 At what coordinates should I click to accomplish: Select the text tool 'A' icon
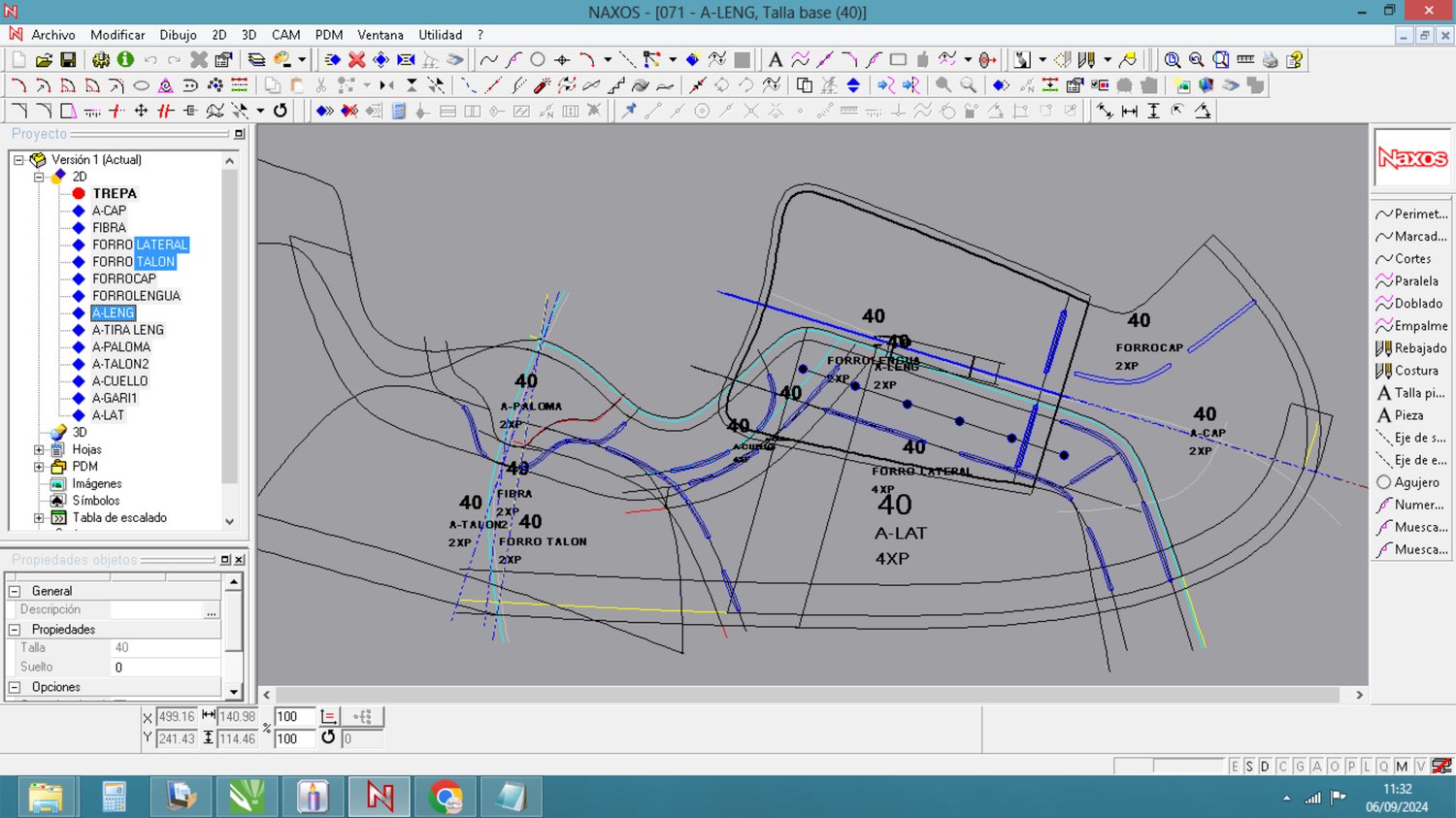(x=776, y=60)
